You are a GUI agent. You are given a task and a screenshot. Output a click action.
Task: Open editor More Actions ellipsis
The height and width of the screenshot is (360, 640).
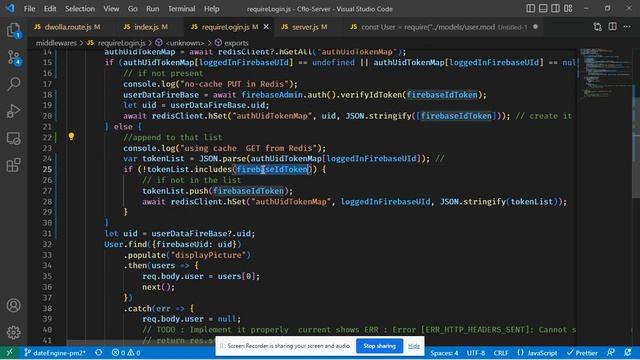click(x=627, y=27)
